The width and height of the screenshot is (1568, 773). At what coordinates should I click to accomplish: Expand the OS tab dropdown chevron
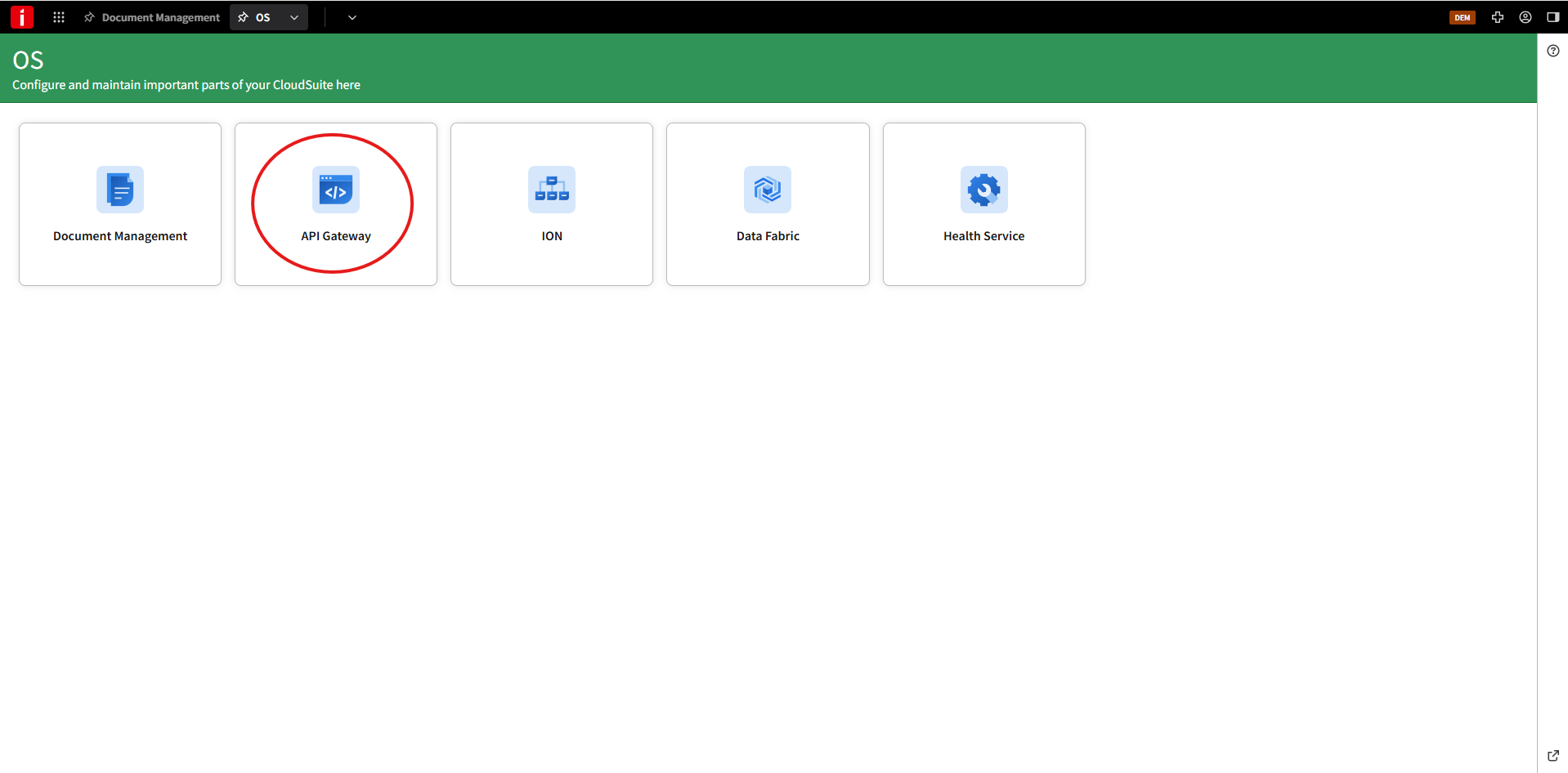point(294,17)
